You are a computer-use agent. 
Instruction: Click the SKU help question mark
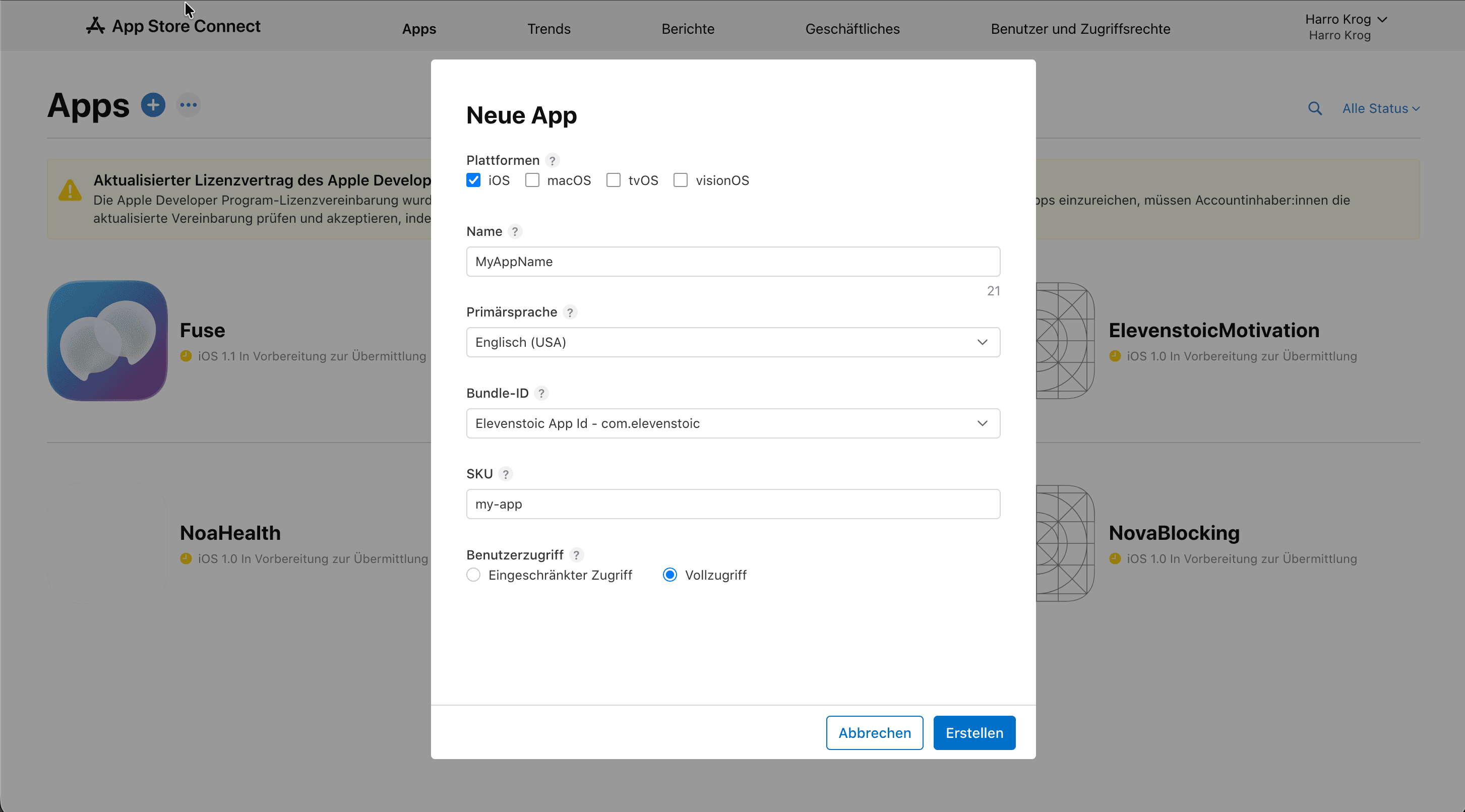click(506, 474)
